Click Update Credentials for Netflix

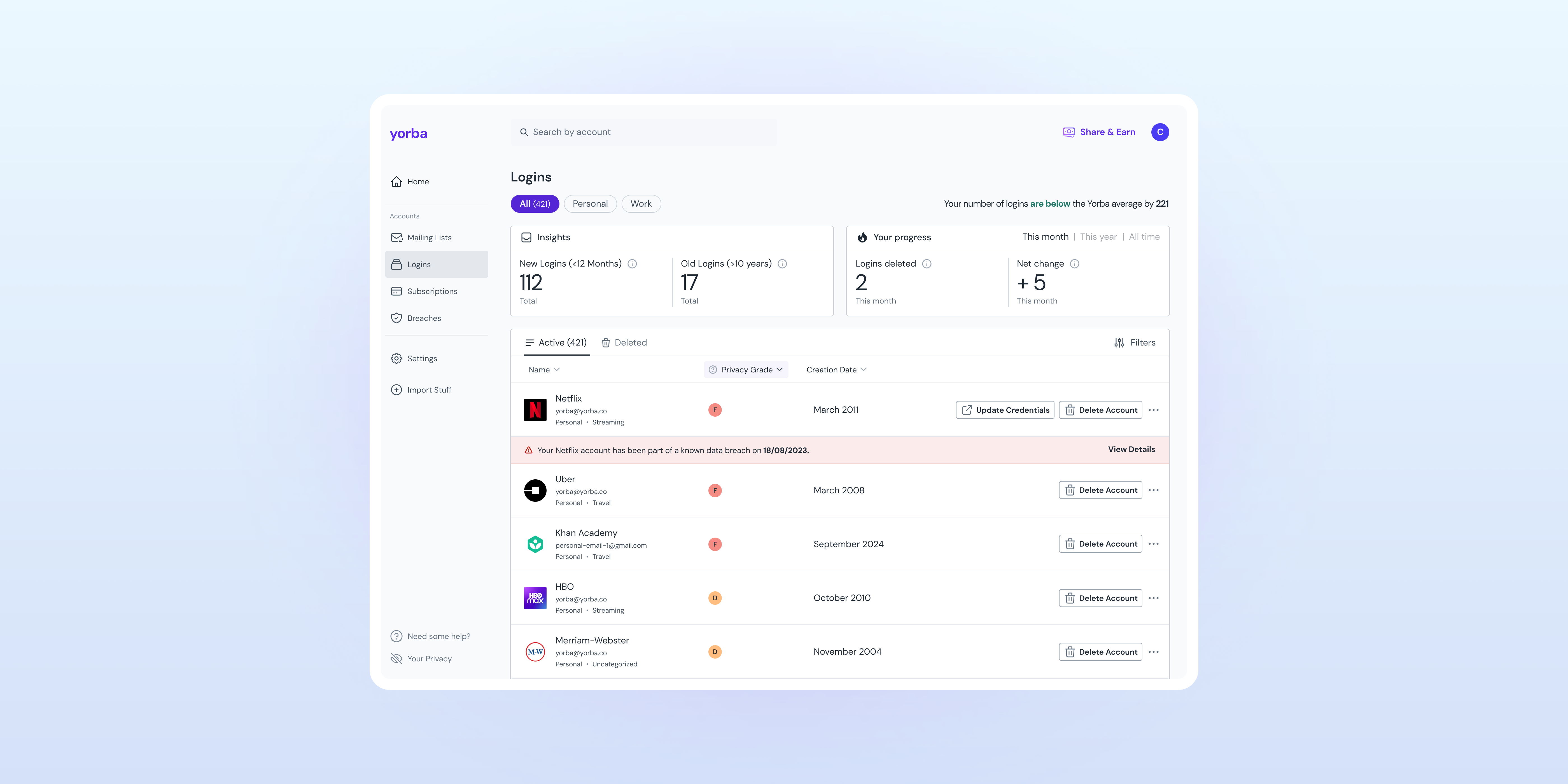[x=1004, y=410]
